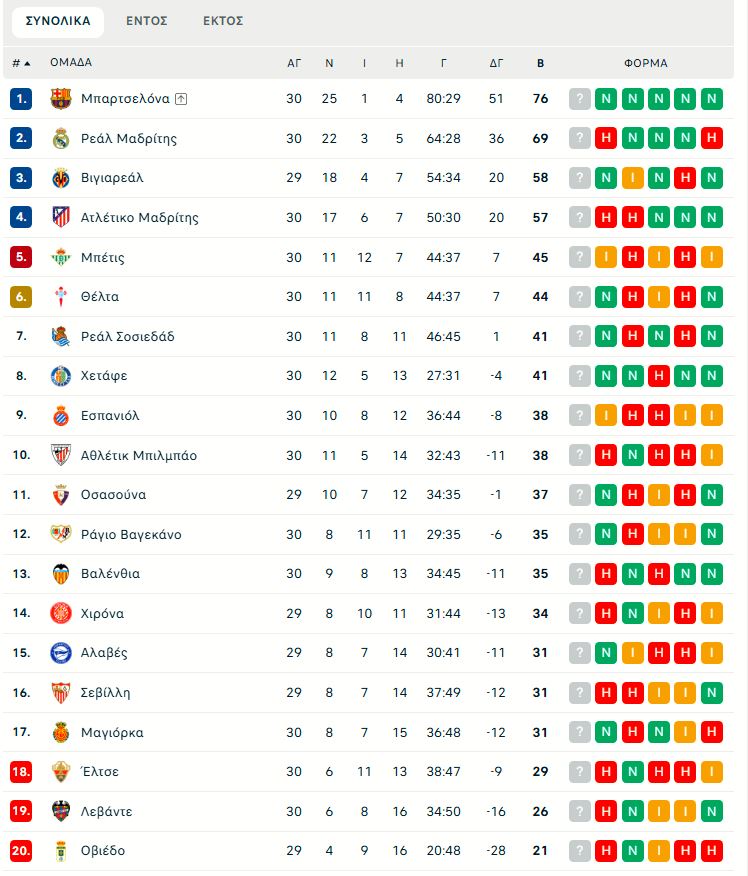Select the ΣΥΝΟΛΙΚΑ tab
The image size is (748, 876).
58,21
